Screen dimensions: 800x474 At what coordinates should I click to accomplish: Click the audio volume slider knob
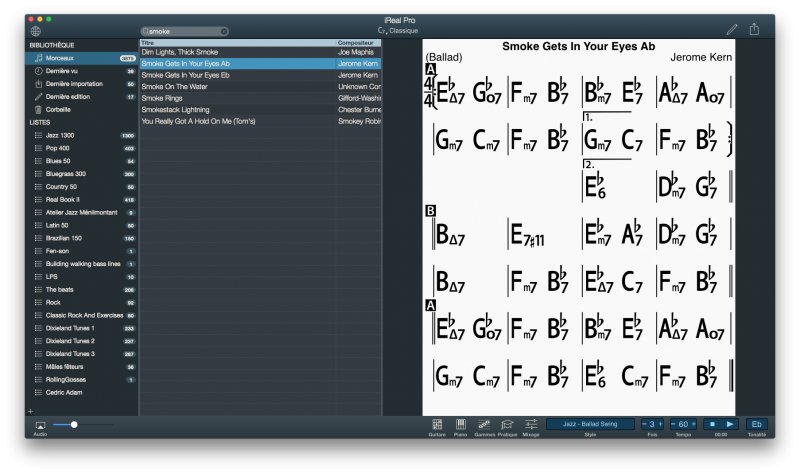pos(74,425)
